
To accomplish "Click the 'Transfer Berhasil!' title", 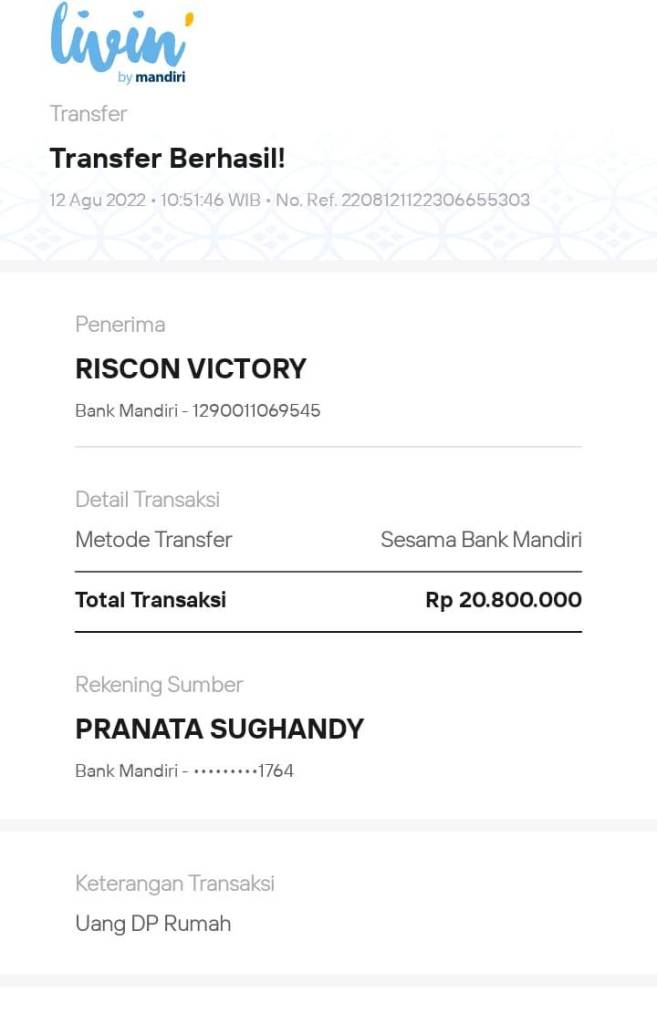I will [170, 158].
